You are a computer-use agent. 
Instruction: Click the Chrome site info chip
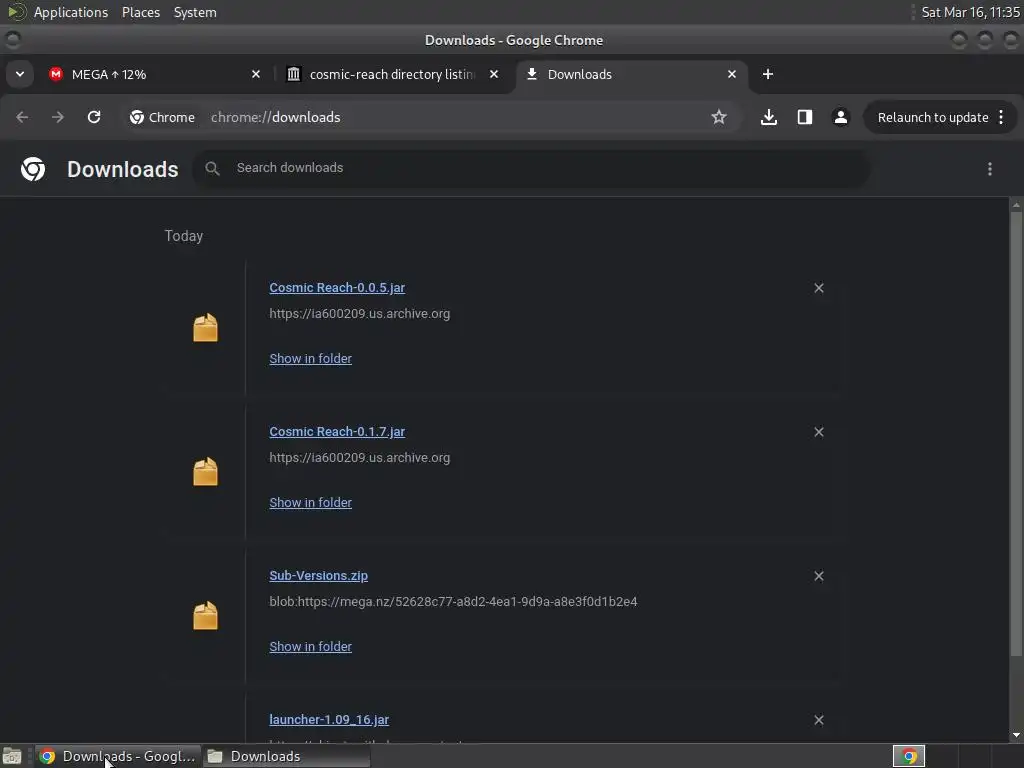163,117
